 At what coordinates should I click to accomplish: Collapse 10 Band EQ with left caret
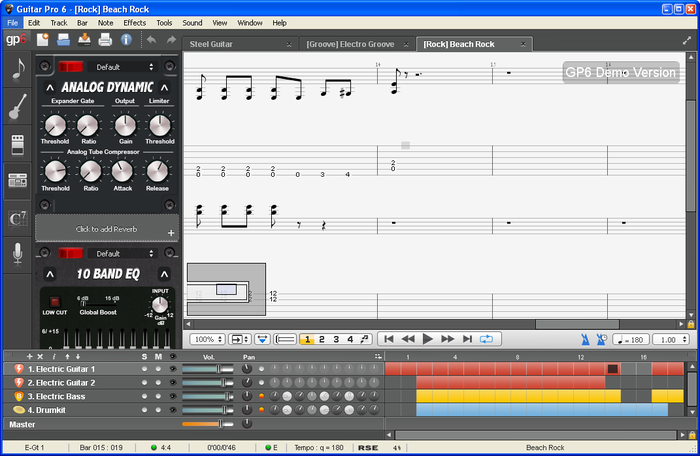(x=50, y=274)
